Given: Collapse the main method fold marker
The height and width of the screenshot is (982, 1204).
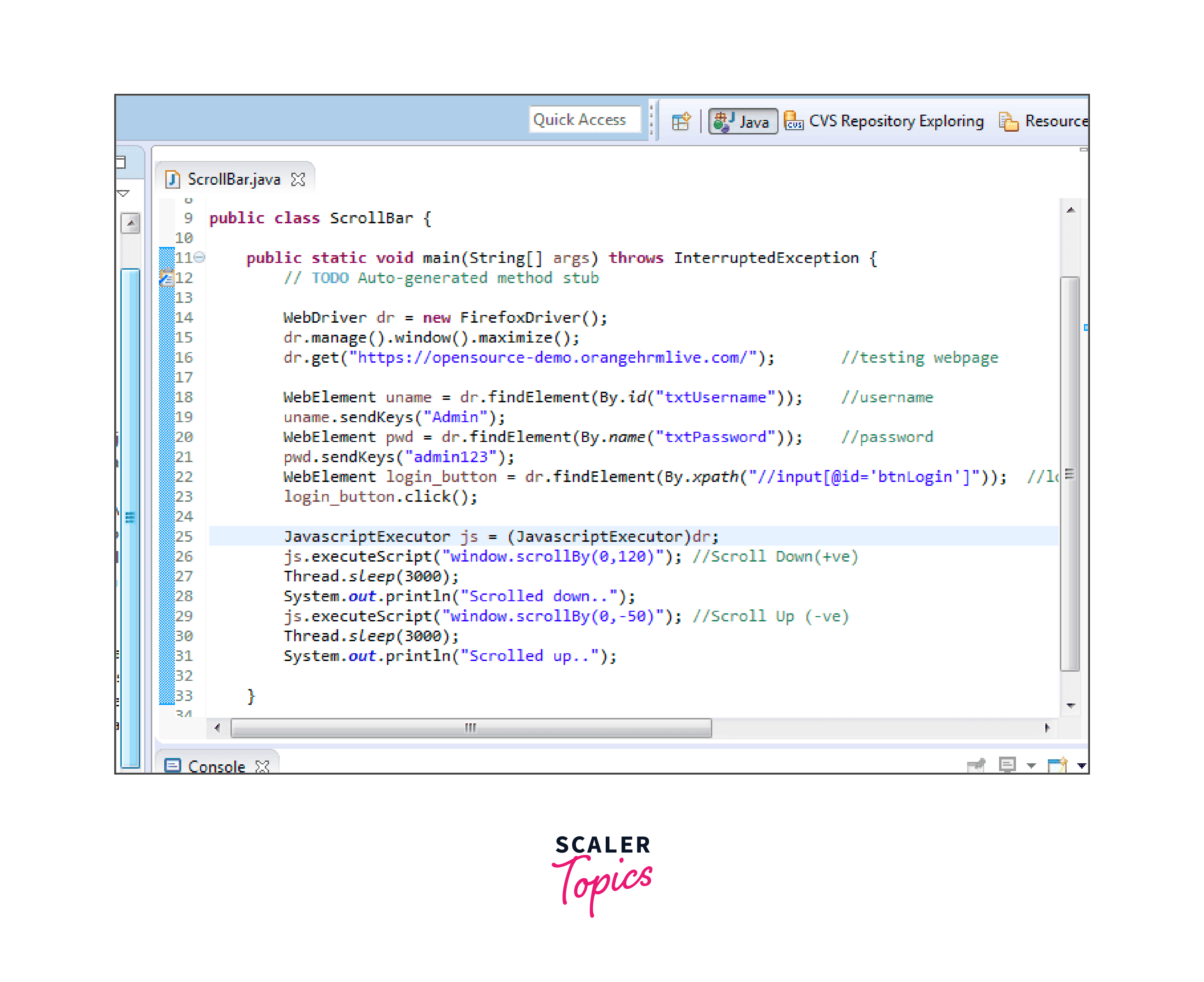Looking at the screenshot, I should [199, 257].
